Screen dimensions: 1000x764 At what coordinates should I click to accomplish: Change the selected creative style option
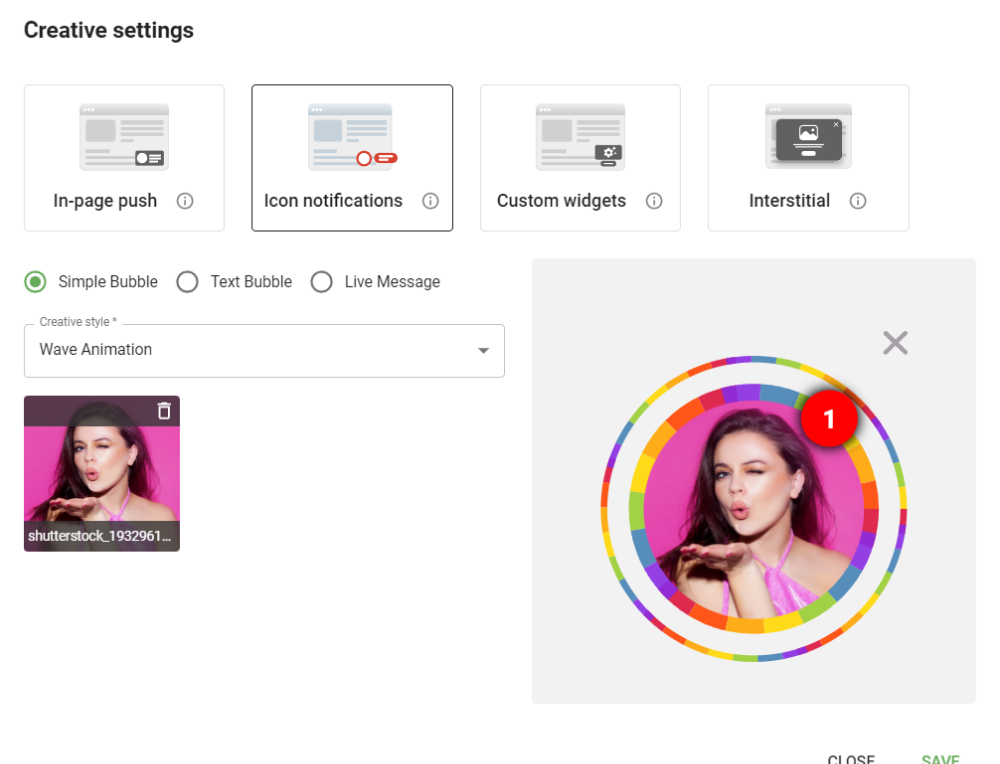coord(264,350)
